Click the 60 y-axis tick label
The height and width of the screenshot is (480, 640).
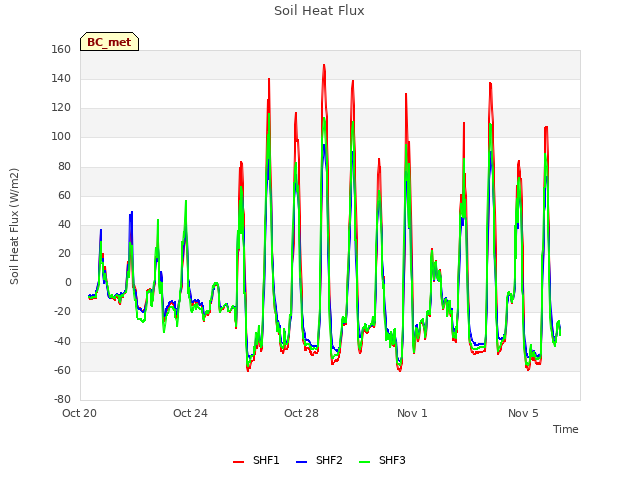point(64,196)
